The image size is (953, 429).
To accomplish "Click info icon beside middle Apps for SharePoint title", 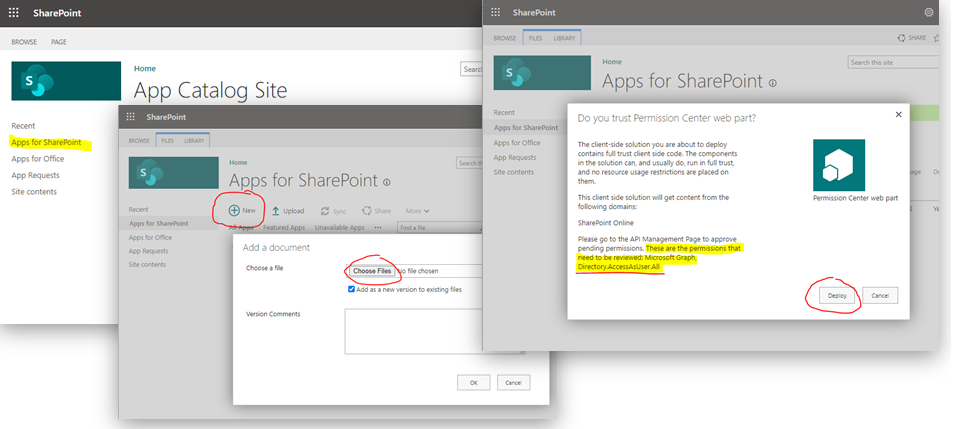I will coord(387,182).
